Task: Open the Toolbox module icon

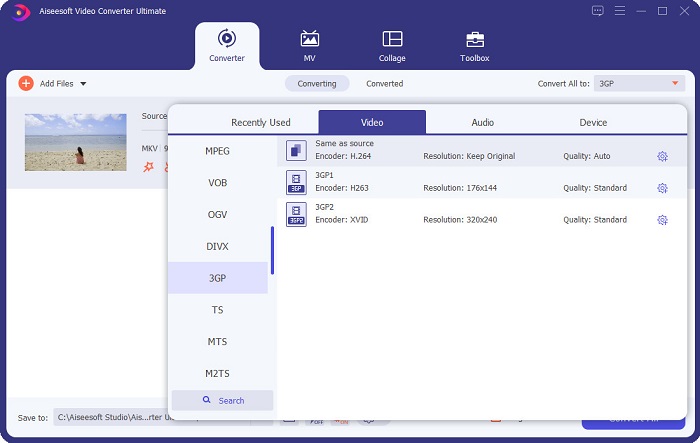Action: (x=475, y=39)
